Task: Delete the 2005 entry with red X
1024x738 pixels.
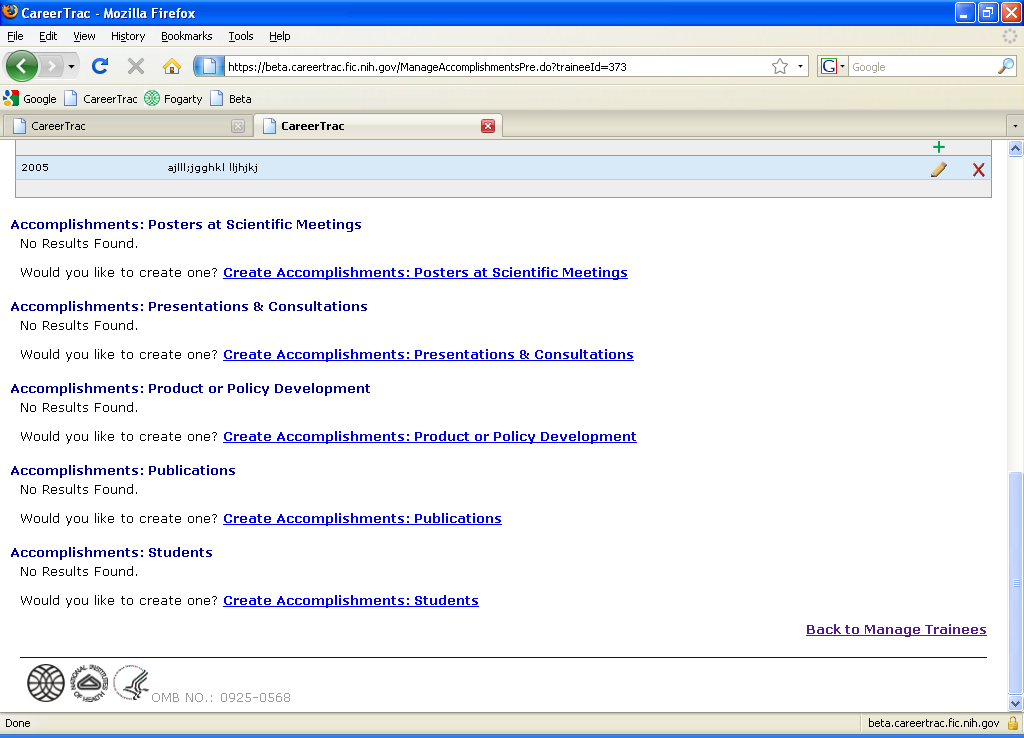Action: [x=978, y=169]
